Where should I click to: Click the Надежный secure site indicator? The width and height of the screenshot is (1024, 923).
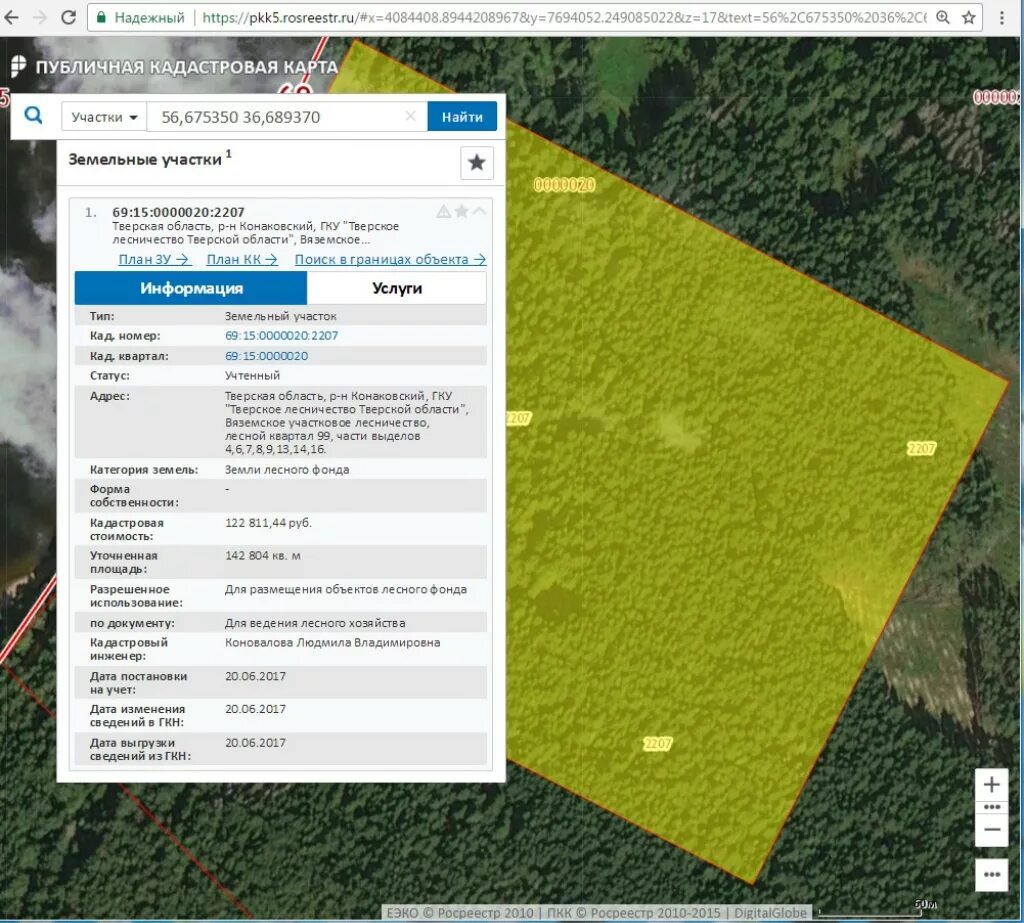coord(141,18)
